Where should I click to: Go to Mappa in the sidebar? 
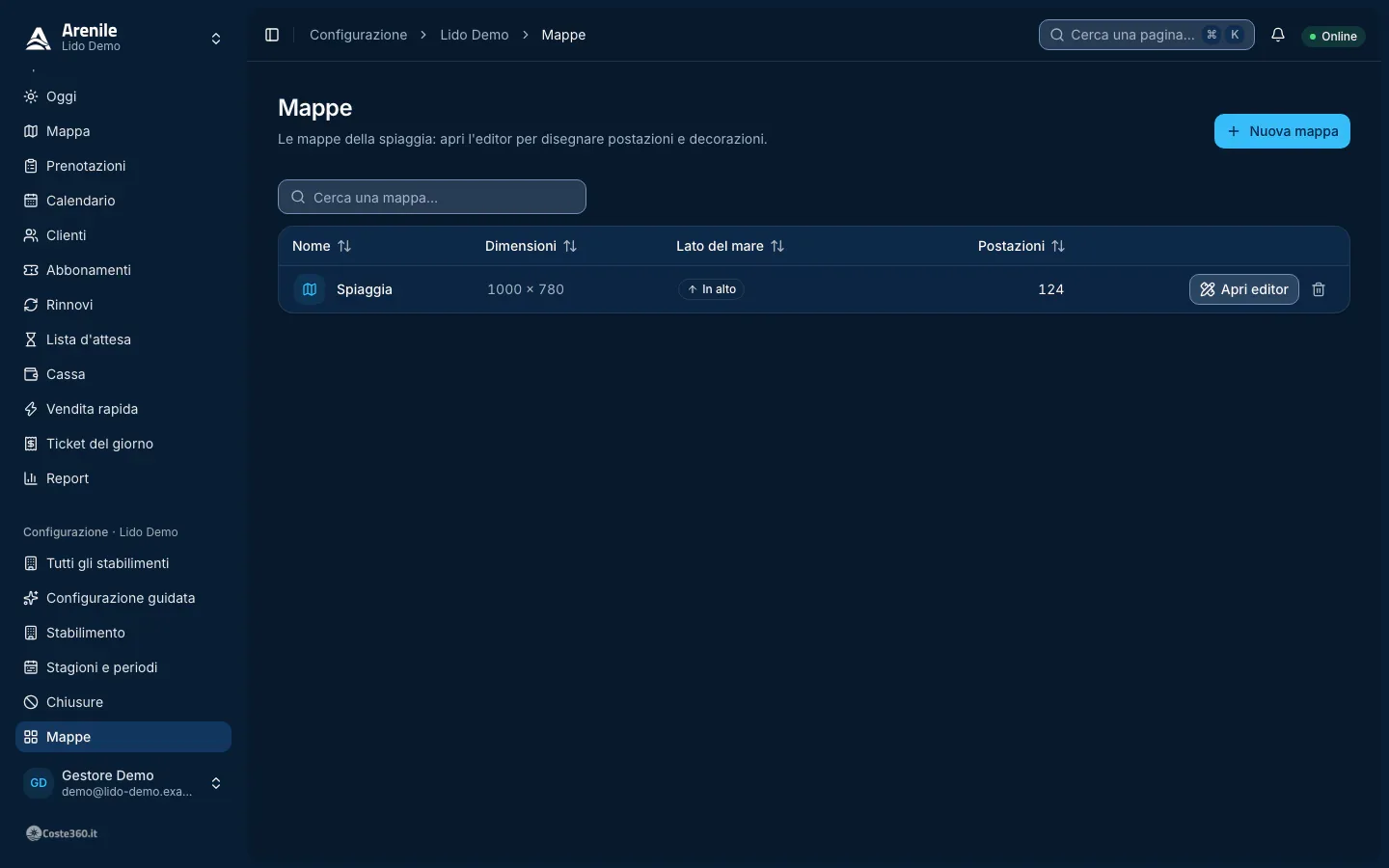click(x=123, y=131)
